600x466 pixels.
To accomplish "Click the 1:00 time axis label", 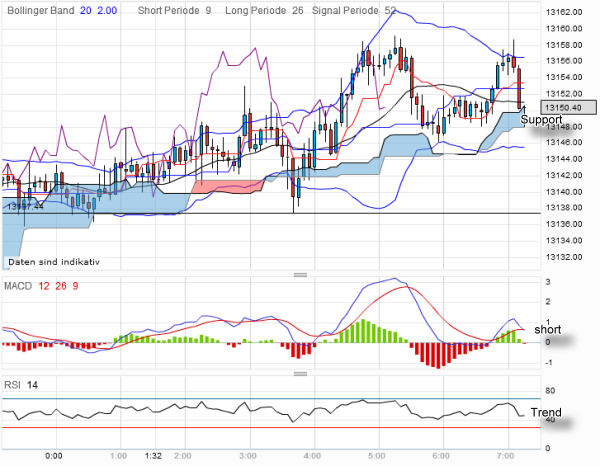I will tap(118, 456).
